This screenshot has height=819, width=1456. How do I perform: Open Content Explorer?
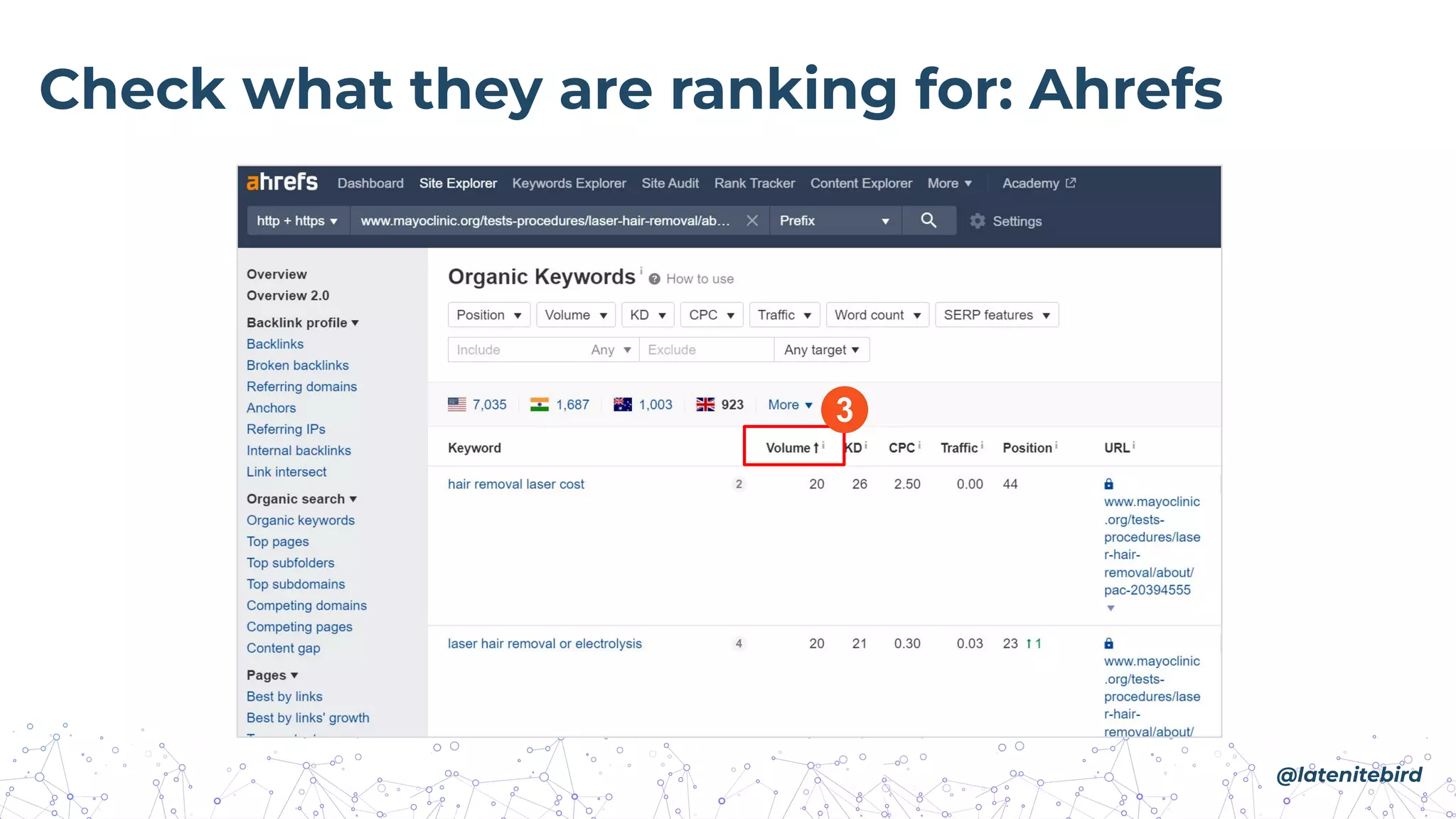861,183
